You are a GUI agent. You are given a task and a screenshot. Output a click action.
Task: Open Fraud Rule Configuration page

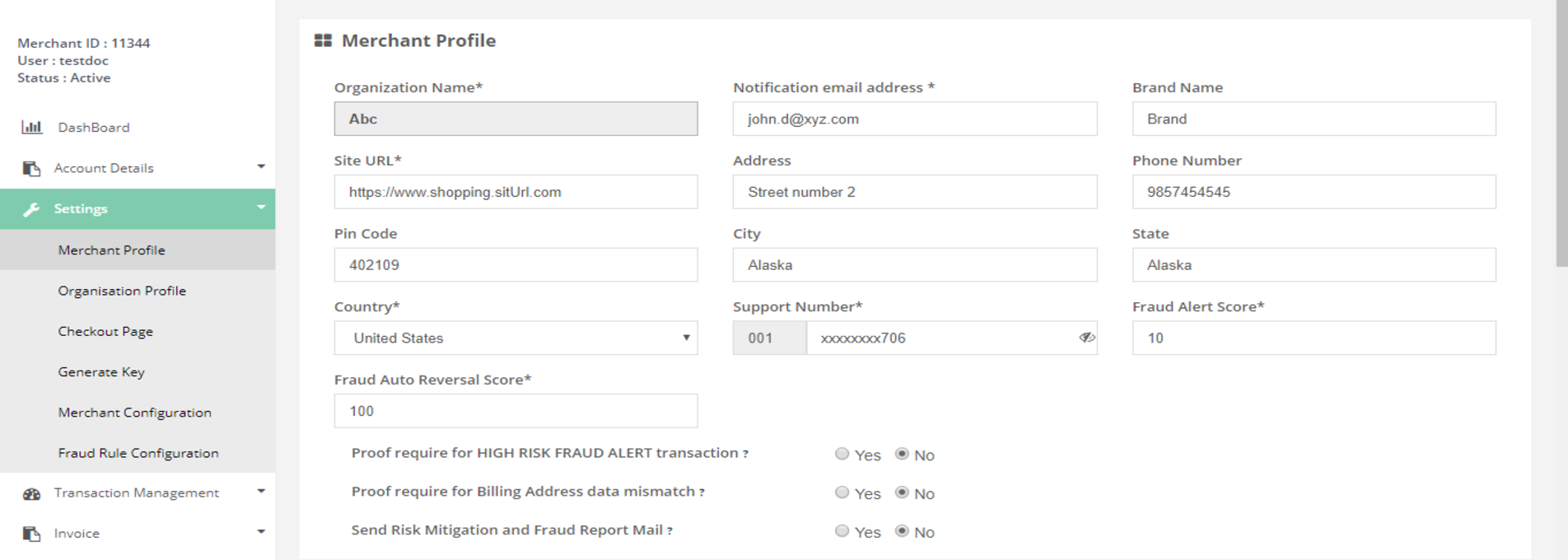(138, 453)
